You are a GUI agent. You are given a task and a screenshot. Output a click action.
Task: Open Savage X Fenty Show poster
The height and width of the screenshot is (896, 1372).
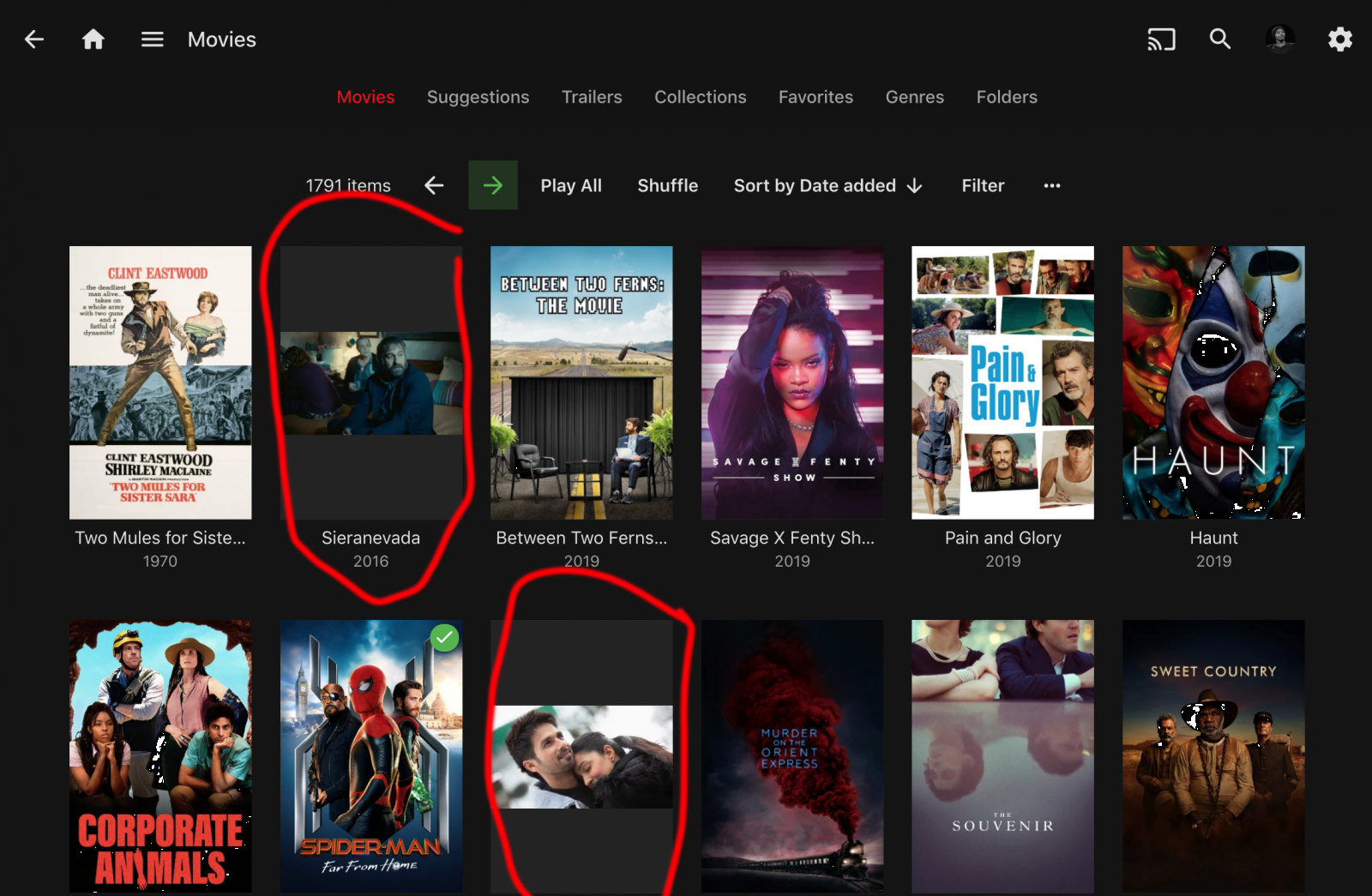tap(792, 382)
